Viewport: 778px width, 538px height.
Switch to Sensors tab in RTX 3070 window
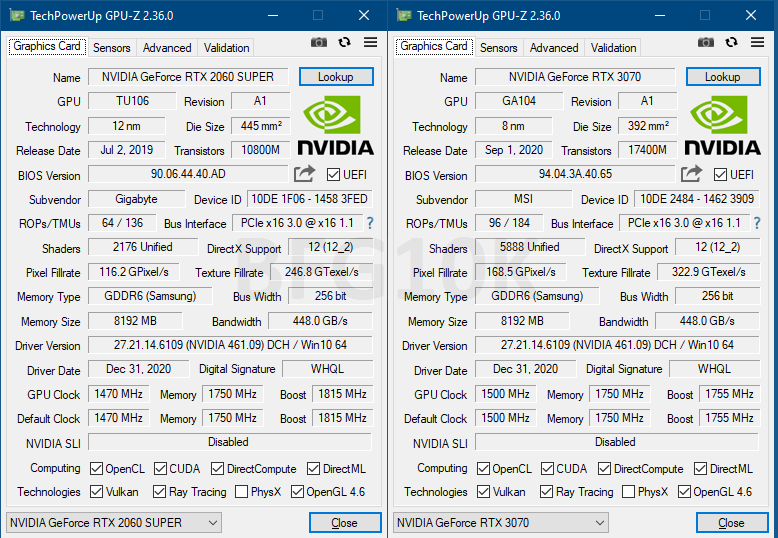(x=499, y=48)
